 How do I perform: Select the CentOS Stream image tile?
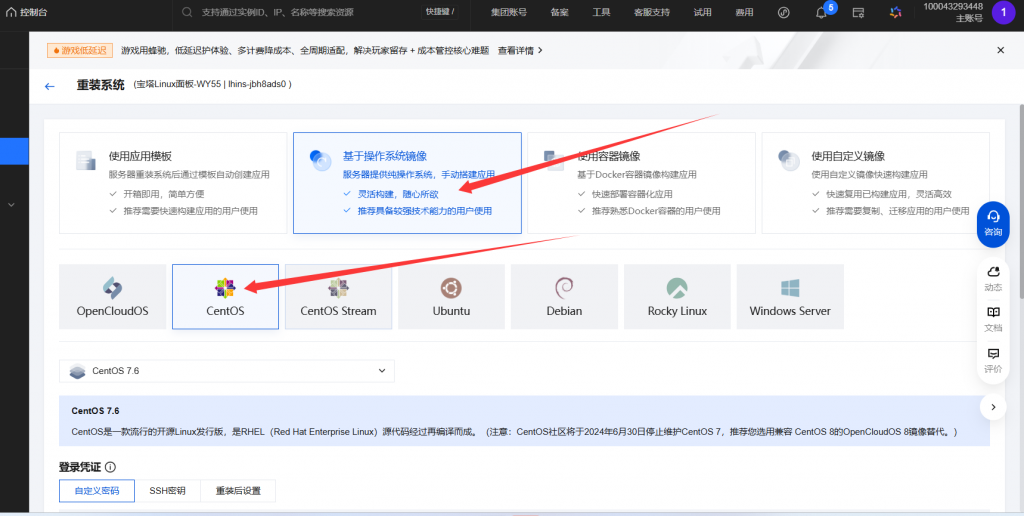click(x=338, y=297)
